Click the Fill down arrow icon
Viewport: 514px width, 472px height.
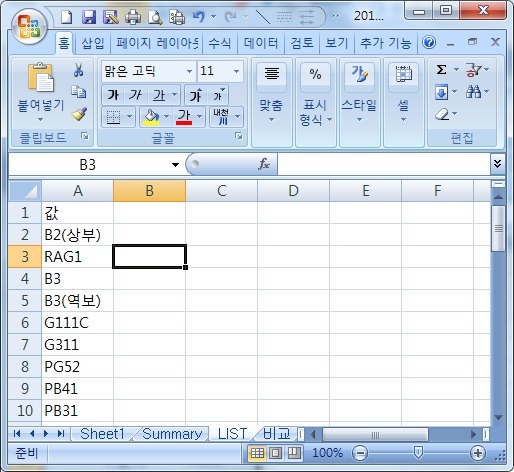click(441, 92)
